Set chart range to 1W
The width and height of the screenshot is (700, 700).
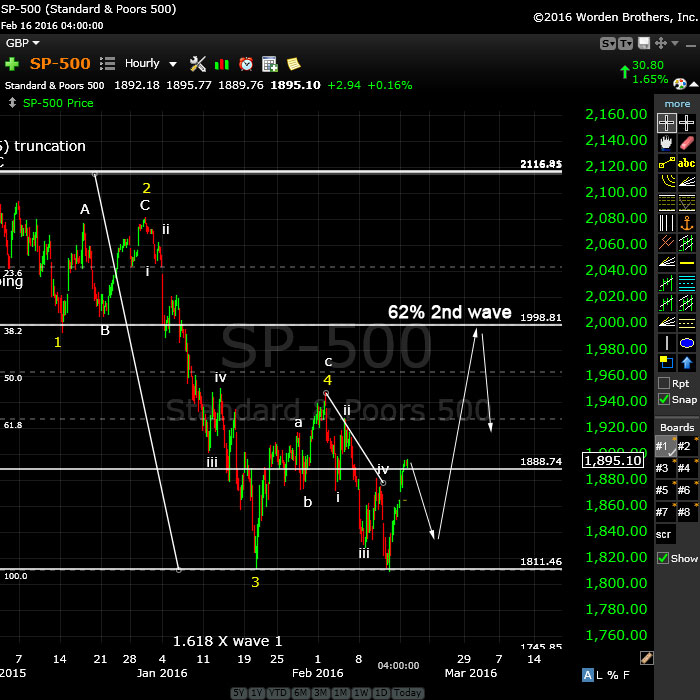(361, 693)
